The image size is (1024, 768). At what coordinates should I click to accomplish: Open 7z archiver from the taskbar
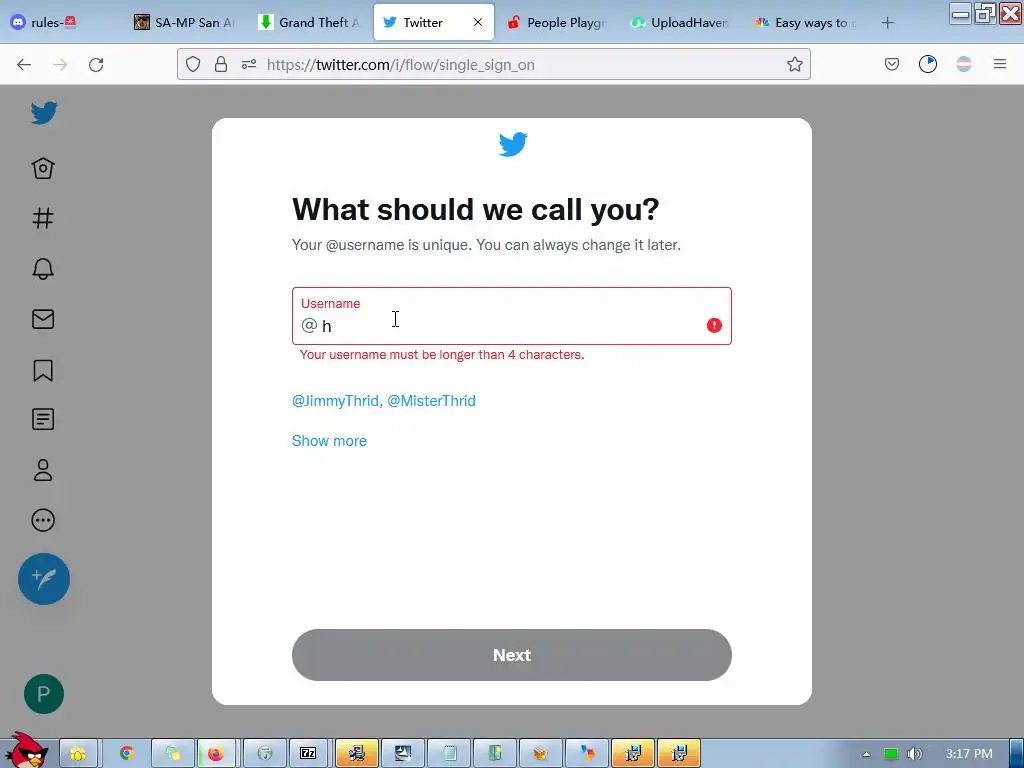[308, 753]
